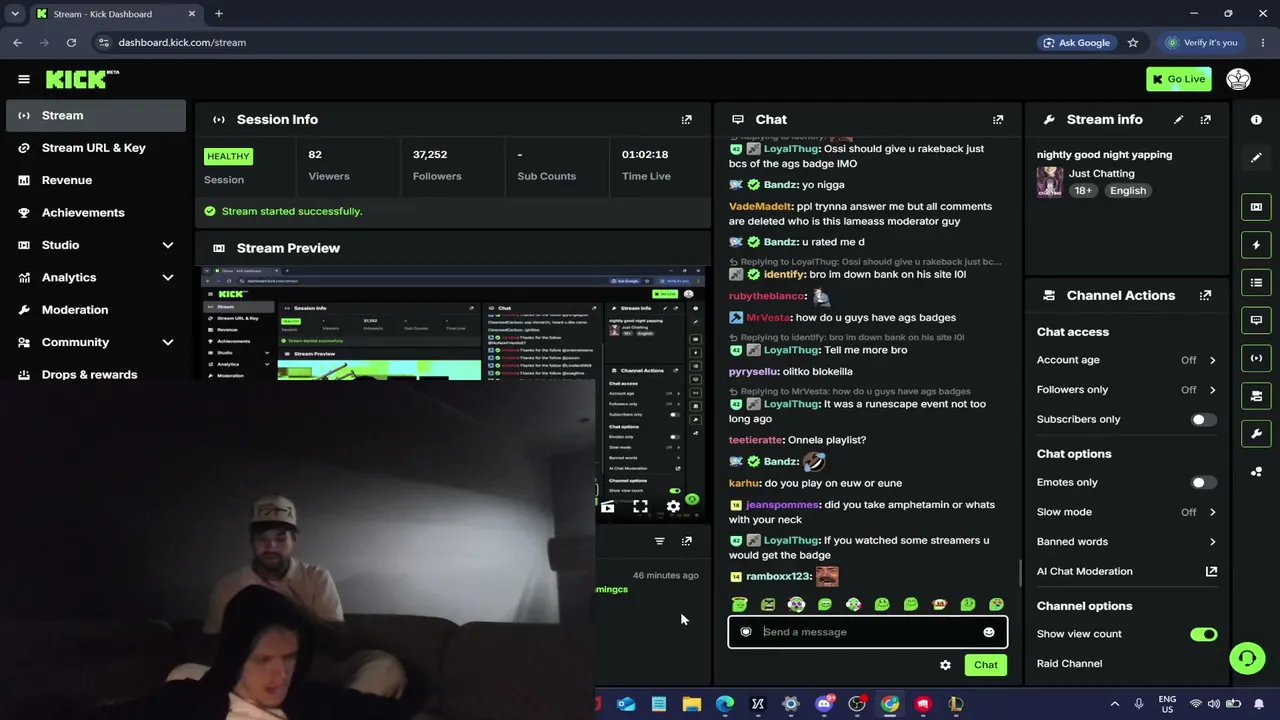The image size is (1280, 720).
Task: Reload the dashboard page
Action: click(x=71, y=43)
